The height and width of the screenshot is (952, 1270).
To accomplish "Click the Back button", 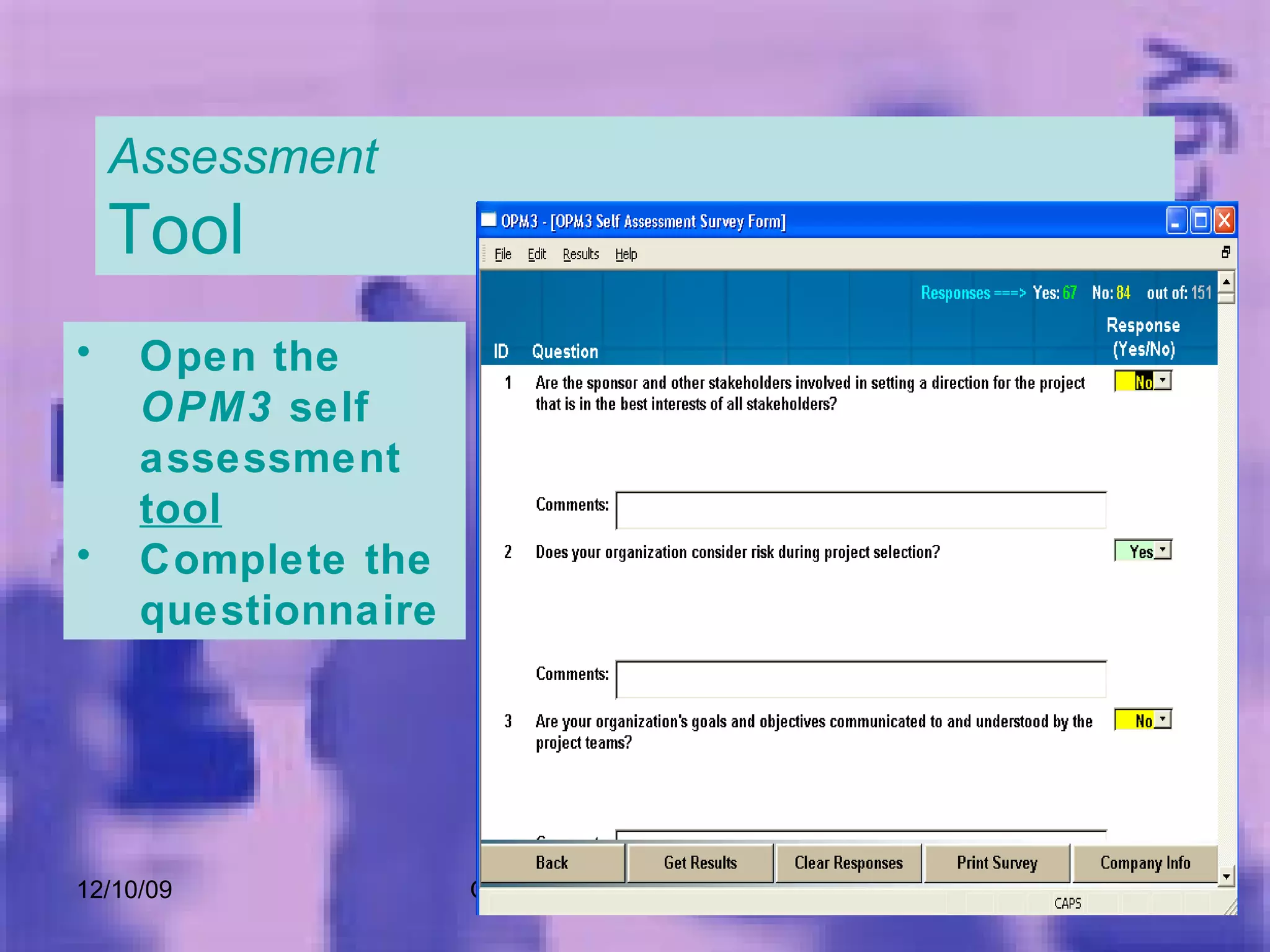I will tap(553, 863).
